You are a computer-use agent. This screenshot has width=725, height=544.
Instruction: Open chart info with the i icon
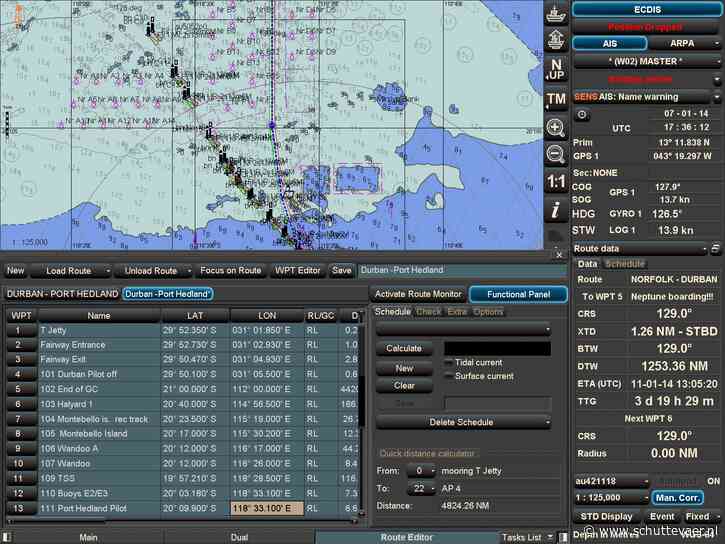556,210
